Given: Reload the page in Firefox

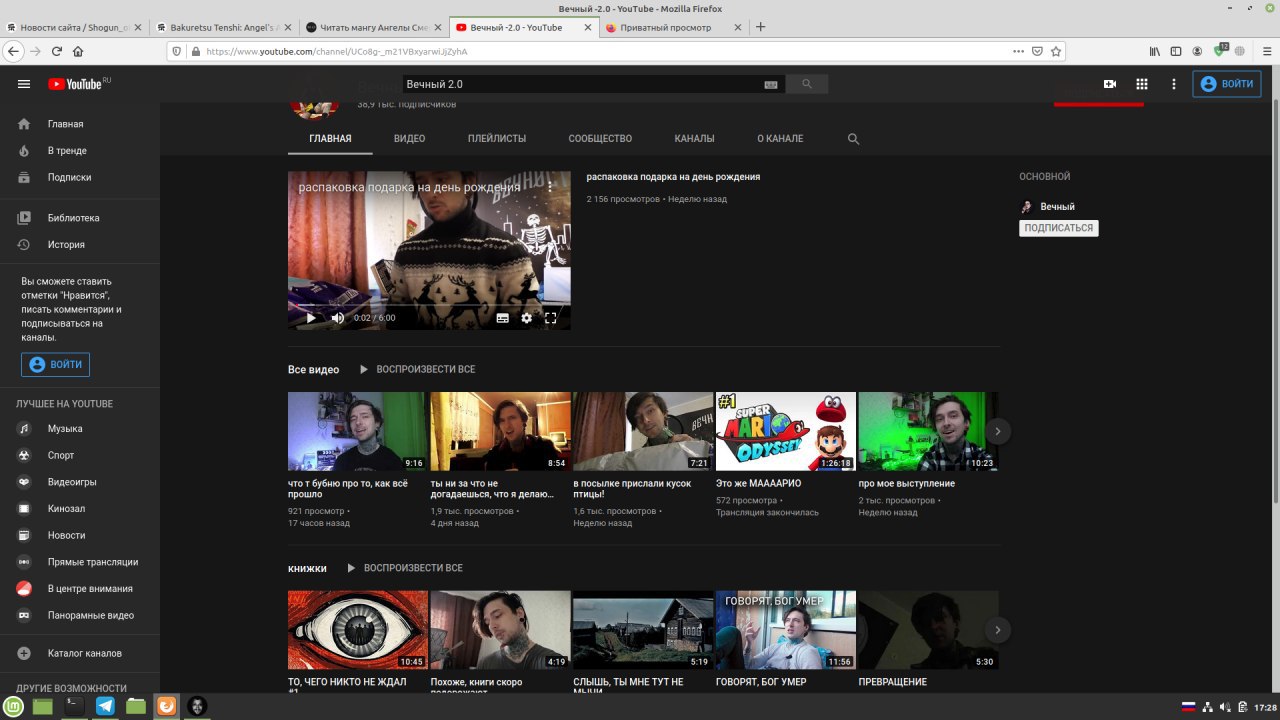Looking at the screenshot, I should (57, 51).
